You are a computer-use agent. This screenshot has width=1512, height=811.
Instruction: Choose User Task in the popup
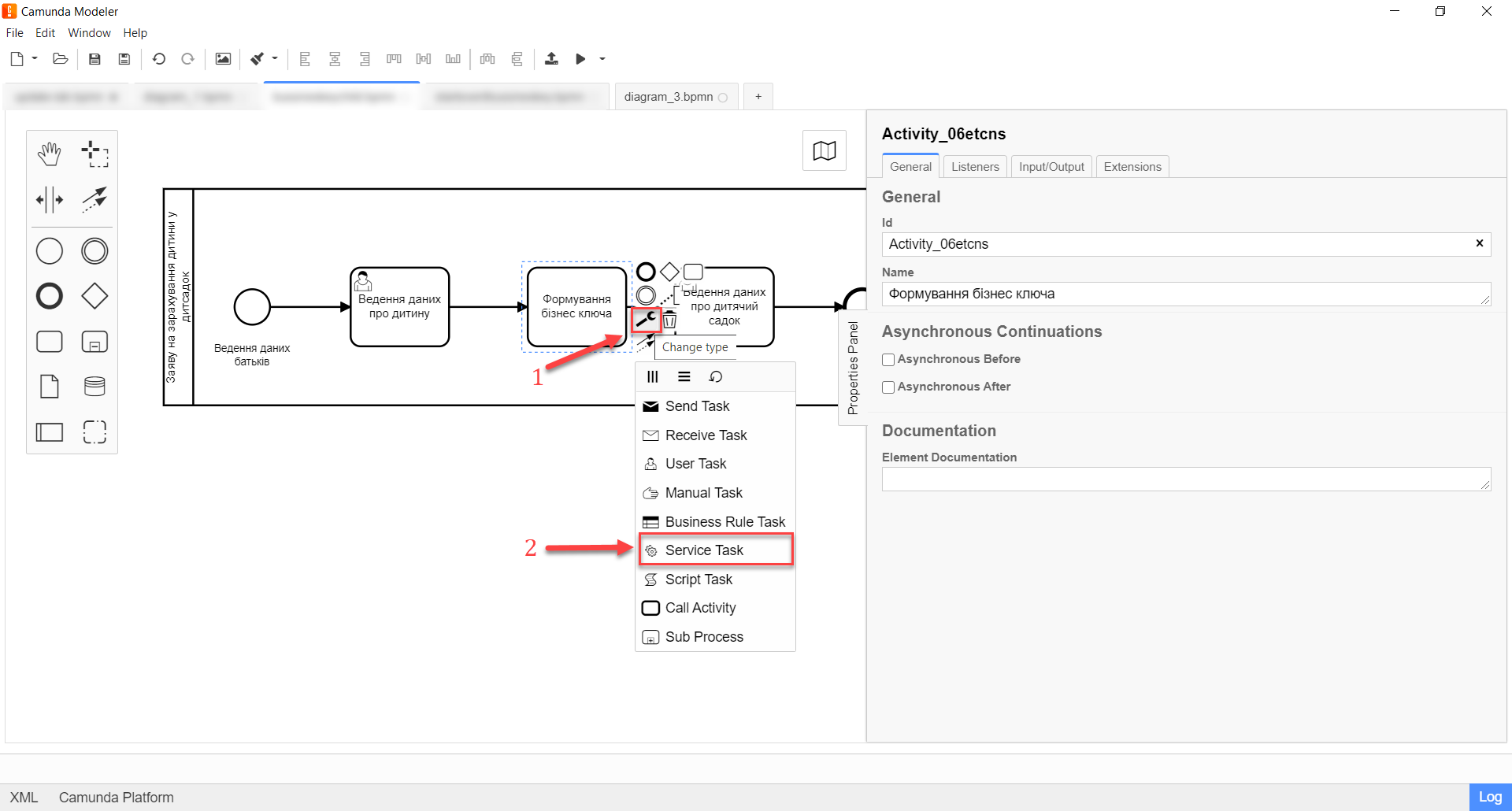click(x=716, y=464)
